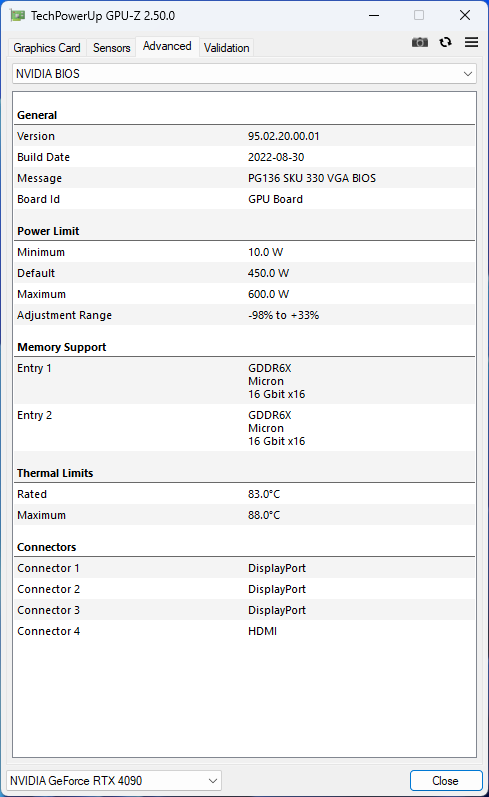Open the NVIDIA GeForce RTX 4090 GPU selector
Image resolution: width=489 pixels, height=797 pixels.
(x=114, y=780)
